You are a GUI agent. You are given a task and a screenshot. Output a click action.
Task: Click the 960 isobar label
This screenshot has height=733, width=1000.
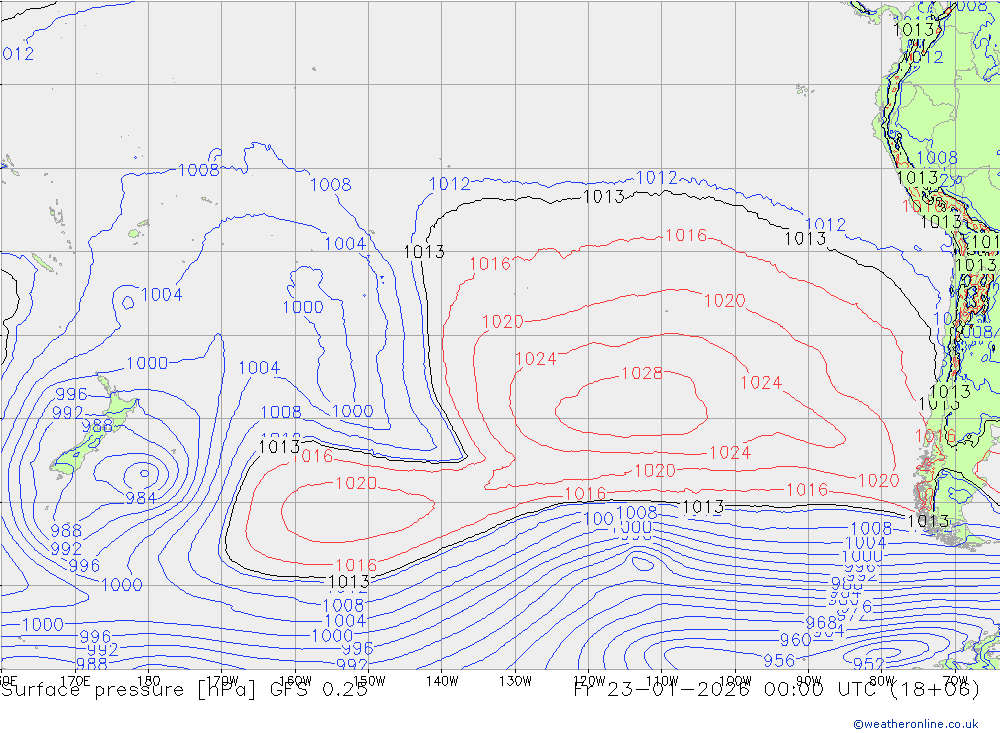pos(795,639)
